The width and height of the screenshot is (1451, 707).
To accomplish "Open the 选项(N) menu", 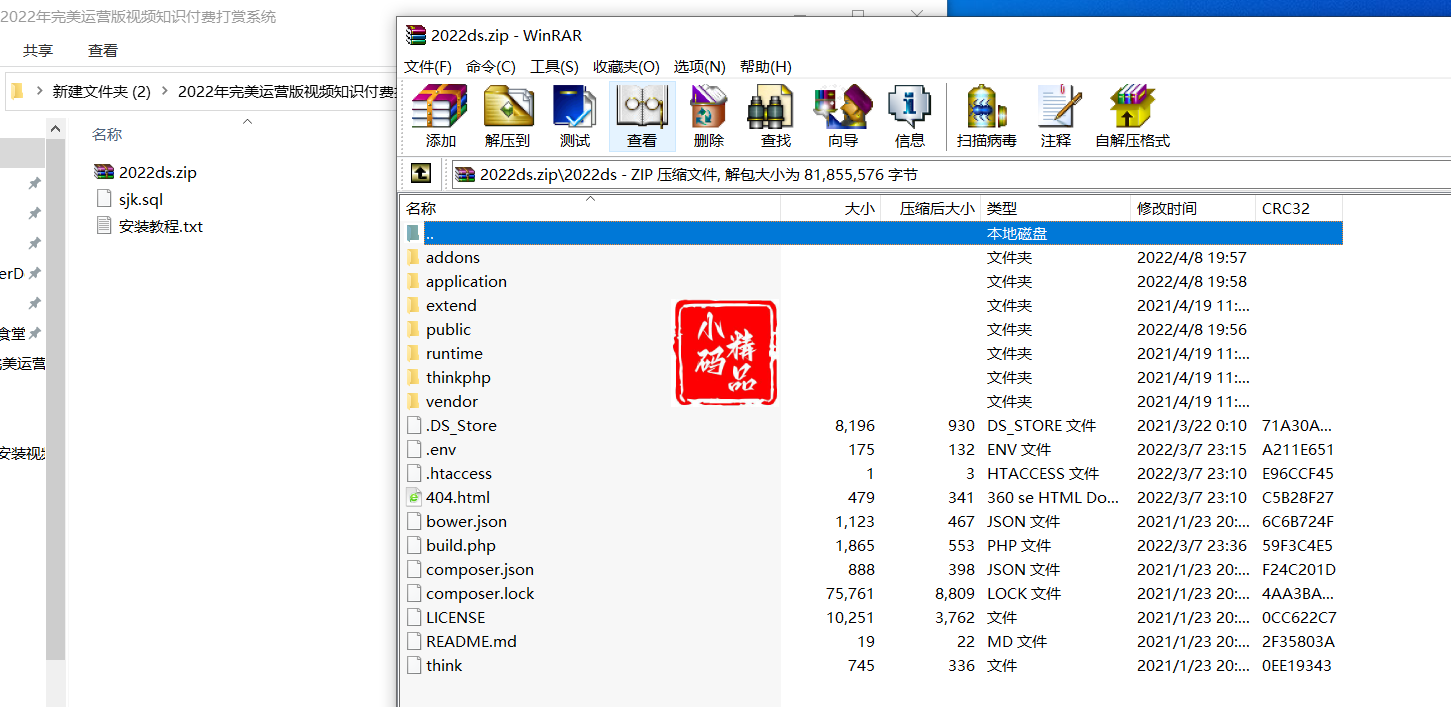I will 699,66.
